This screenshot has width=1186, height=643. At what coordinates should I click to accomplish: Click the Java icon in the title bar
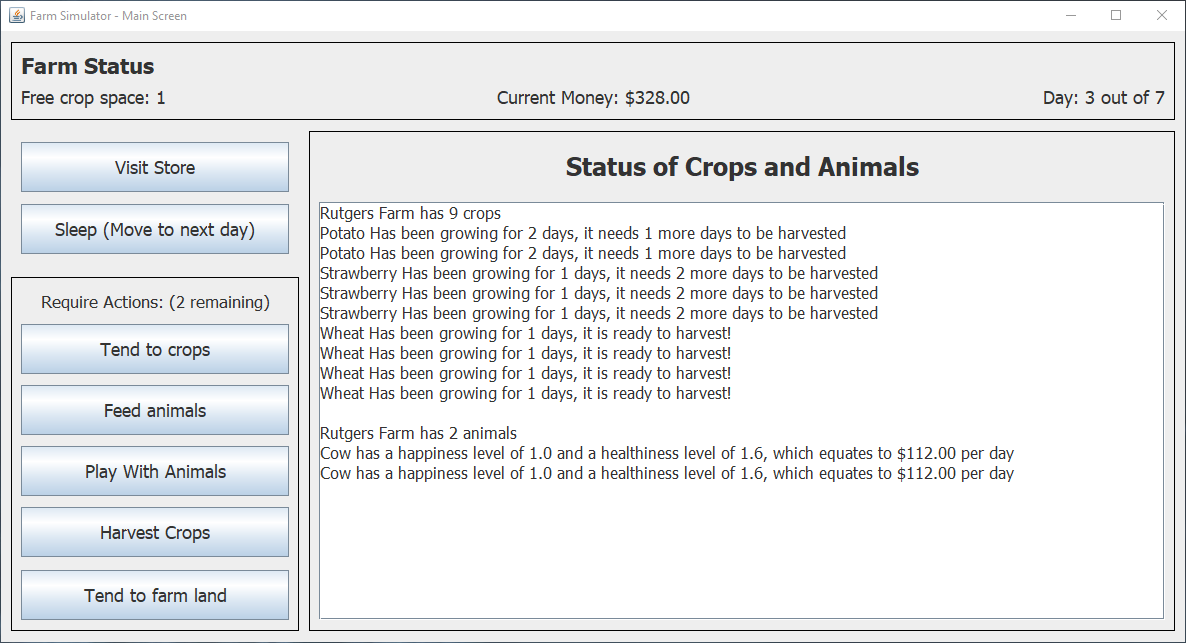pyautogui.click(x=17, y=15)
